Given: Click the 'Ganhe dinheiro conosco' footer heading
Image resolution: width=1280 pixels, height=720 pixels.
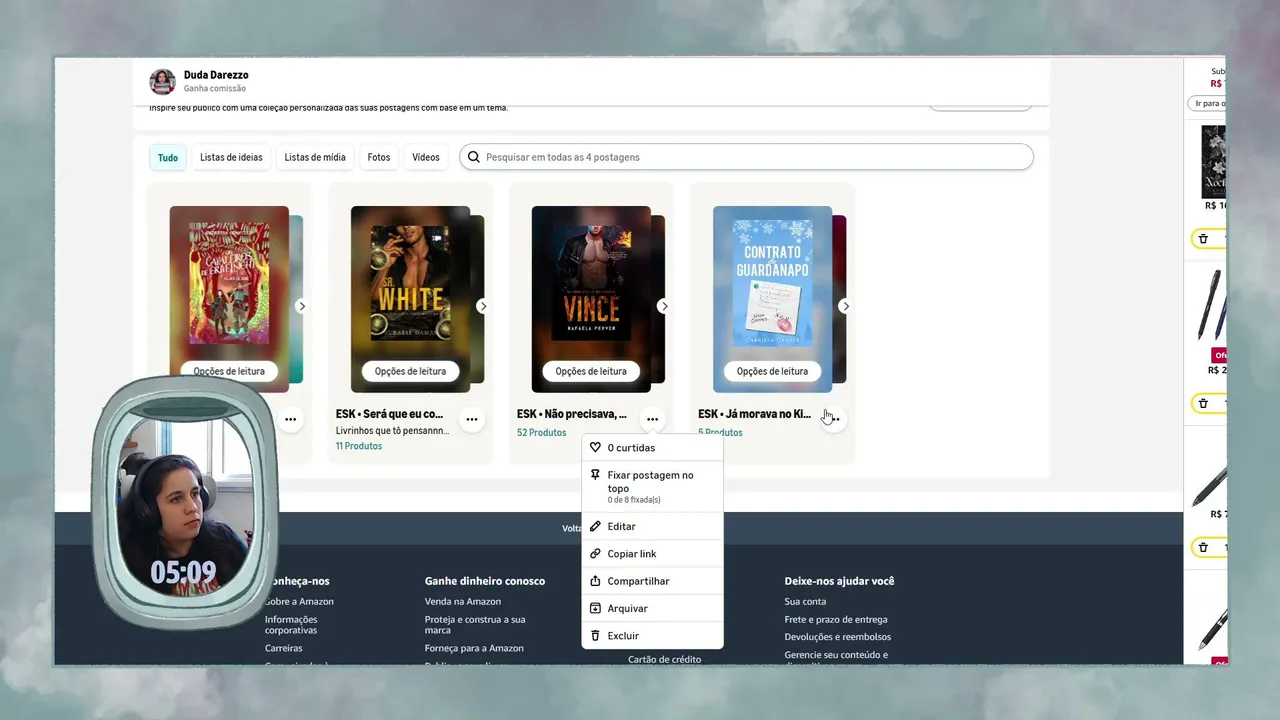Looking at the screenshot, I should click(x=485, y=581).
